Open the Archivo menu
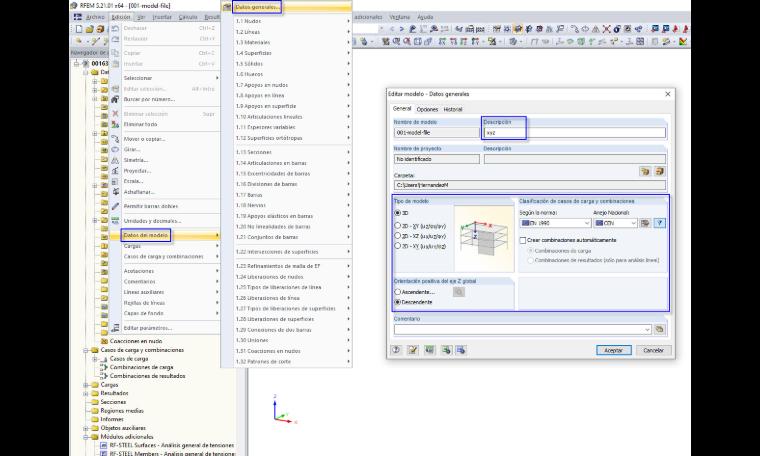The image size is (760, 456). [x=95, y=17]
